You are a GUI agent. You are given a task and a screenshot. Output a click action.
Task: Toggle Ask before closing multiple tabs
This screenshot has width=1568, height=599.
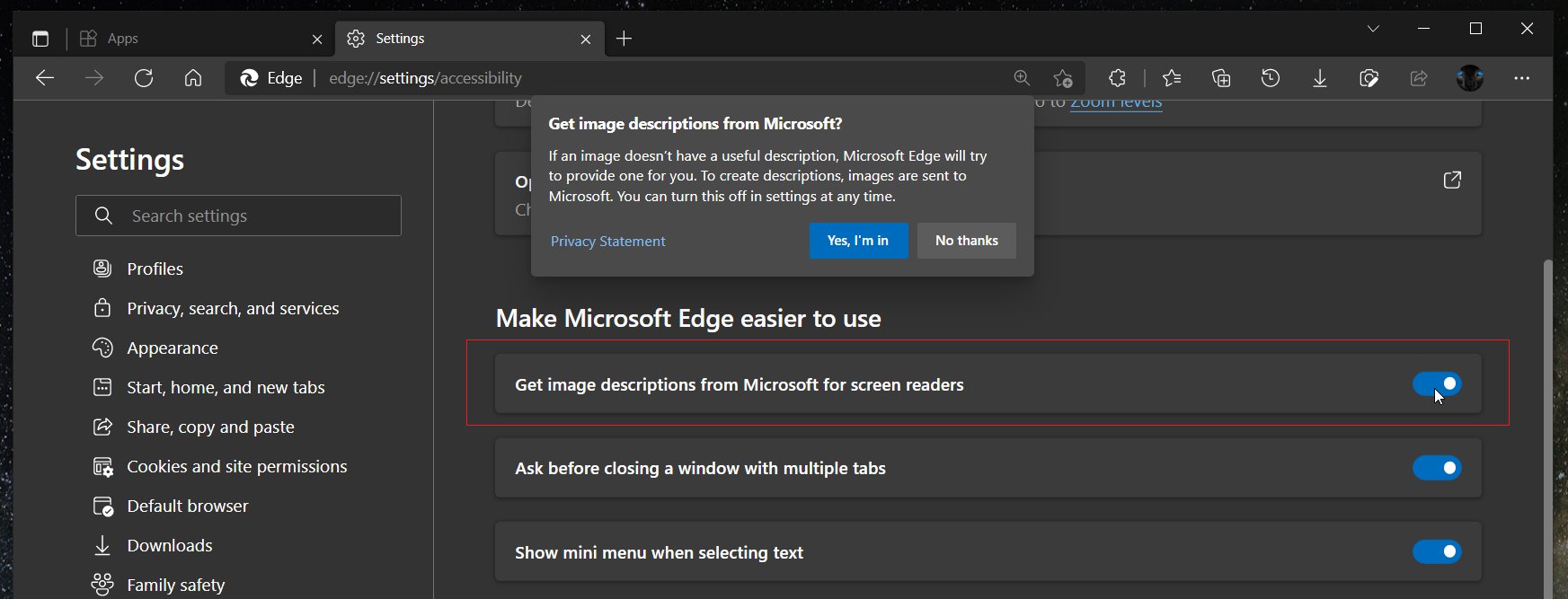pos(1437,468)
